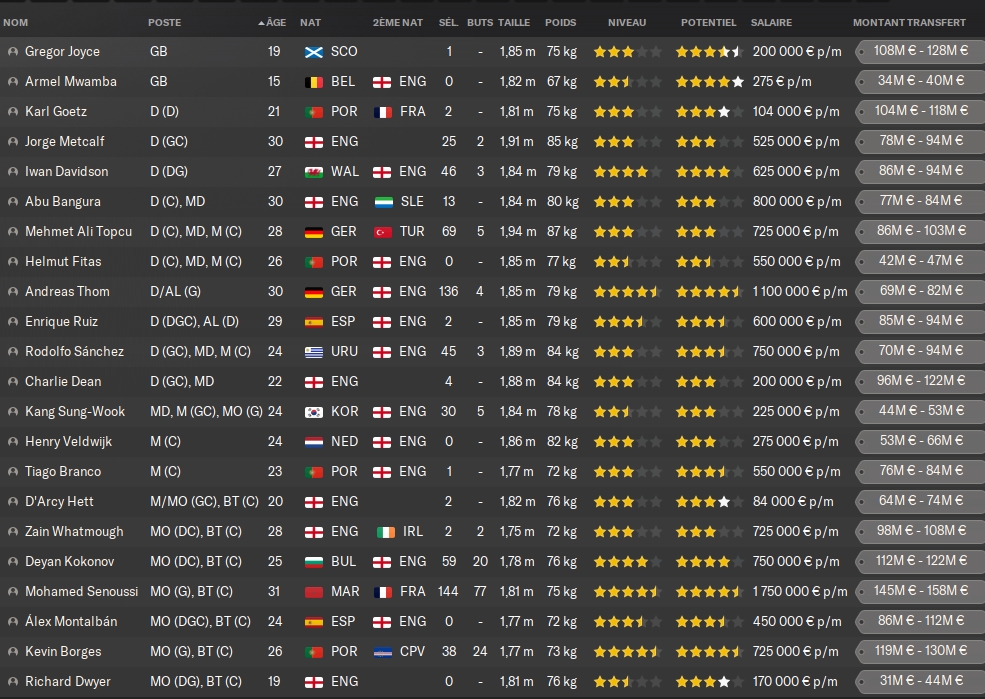Click the Cape Verde flag for Kevin Borges
The image size is (985, 699).
tap(383, 652)
